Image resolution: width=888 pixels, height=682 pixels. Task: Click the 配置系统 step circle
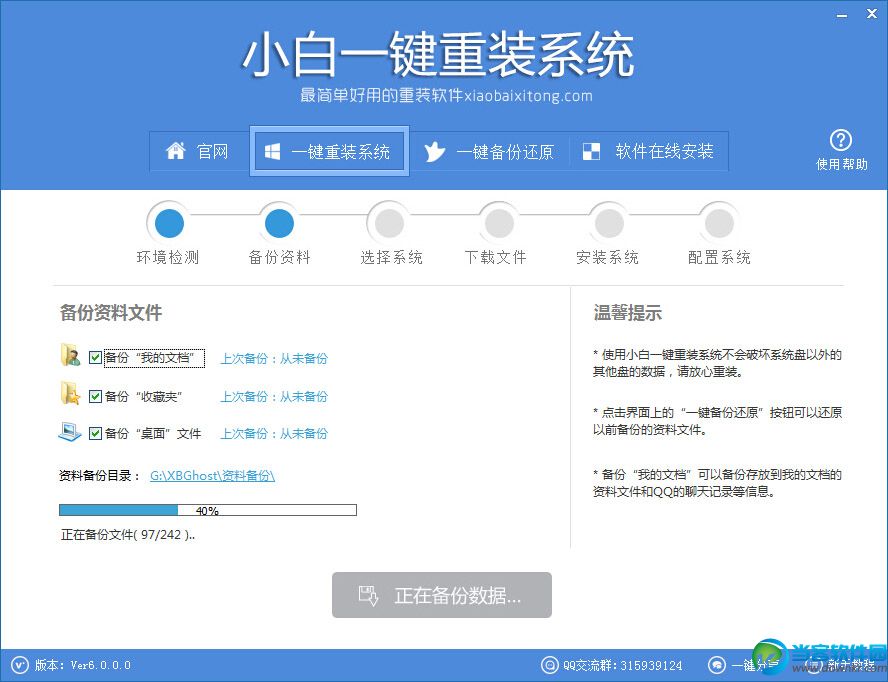(x=719, y=223)
